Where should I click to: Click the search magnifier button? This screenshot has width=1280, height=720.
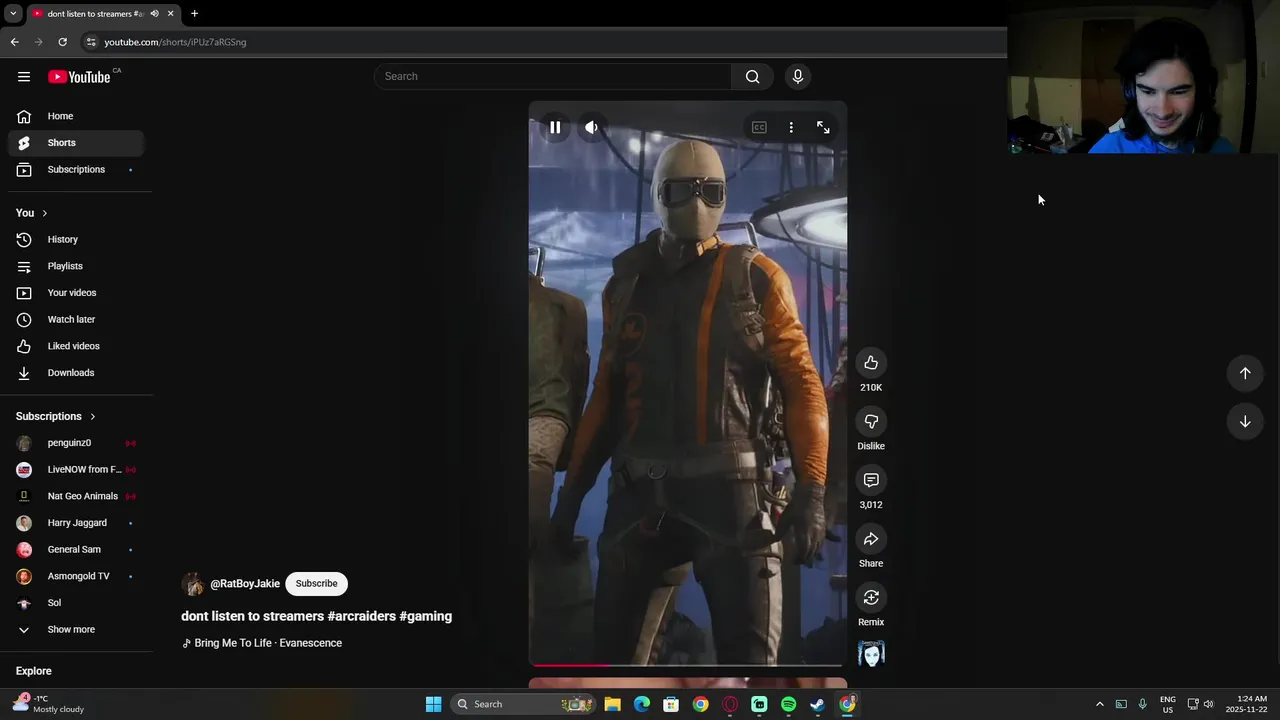(752, 77)
